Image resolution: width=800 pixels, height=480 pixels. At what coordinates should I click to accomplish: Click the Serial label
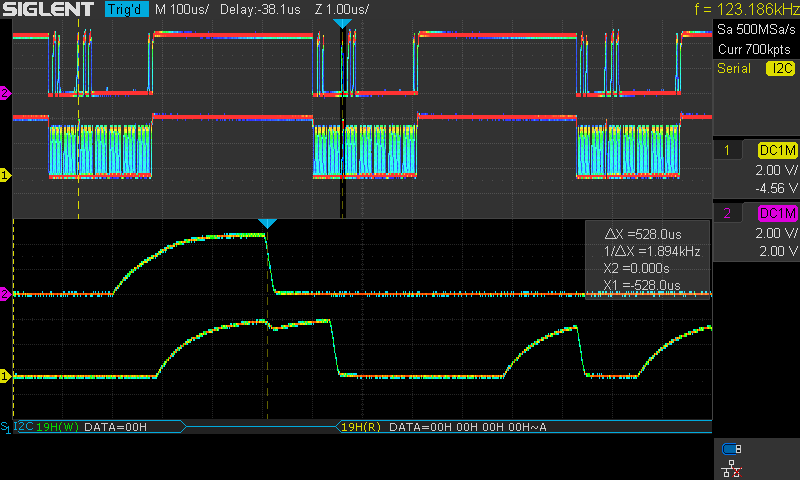point(734,68)
